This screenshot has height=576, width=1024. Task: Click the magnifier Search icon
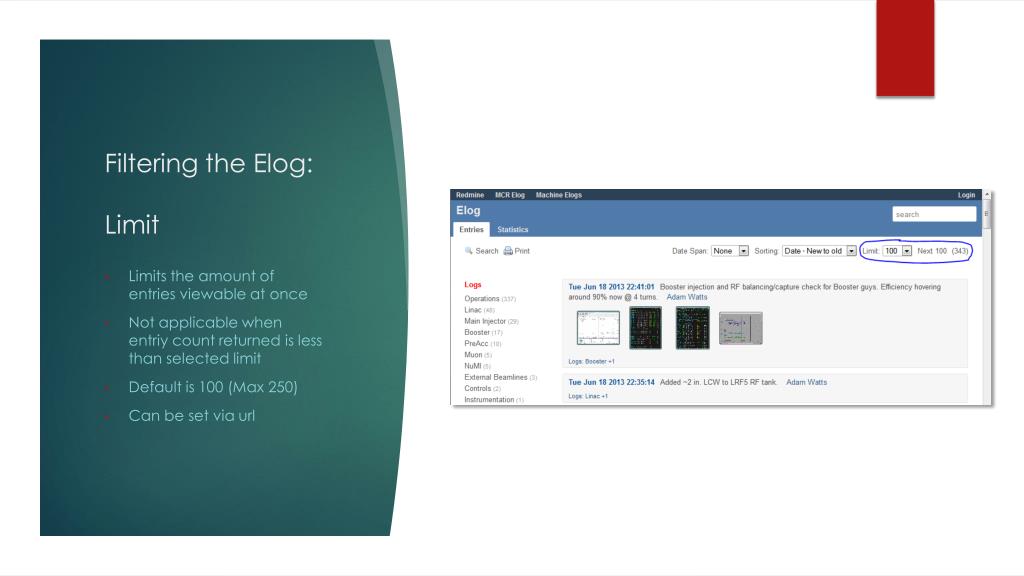click(468, 251)
